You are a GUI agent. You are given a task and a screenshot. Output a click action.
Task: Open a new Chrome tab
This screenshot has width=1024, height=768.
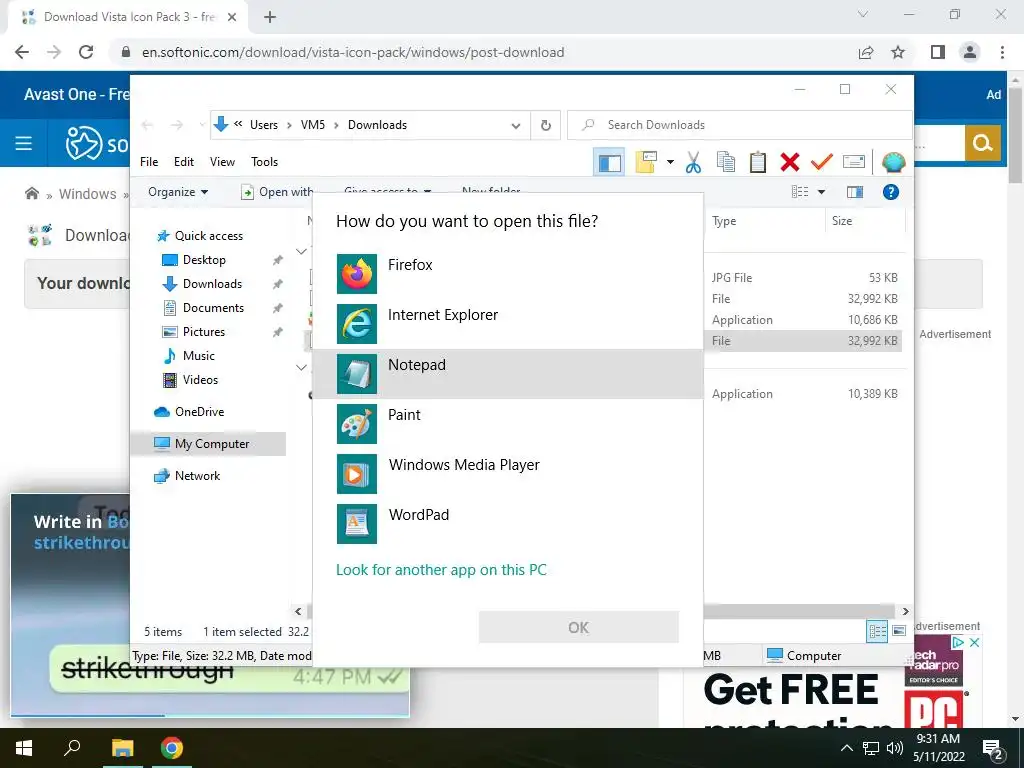(x=270, y=18)
